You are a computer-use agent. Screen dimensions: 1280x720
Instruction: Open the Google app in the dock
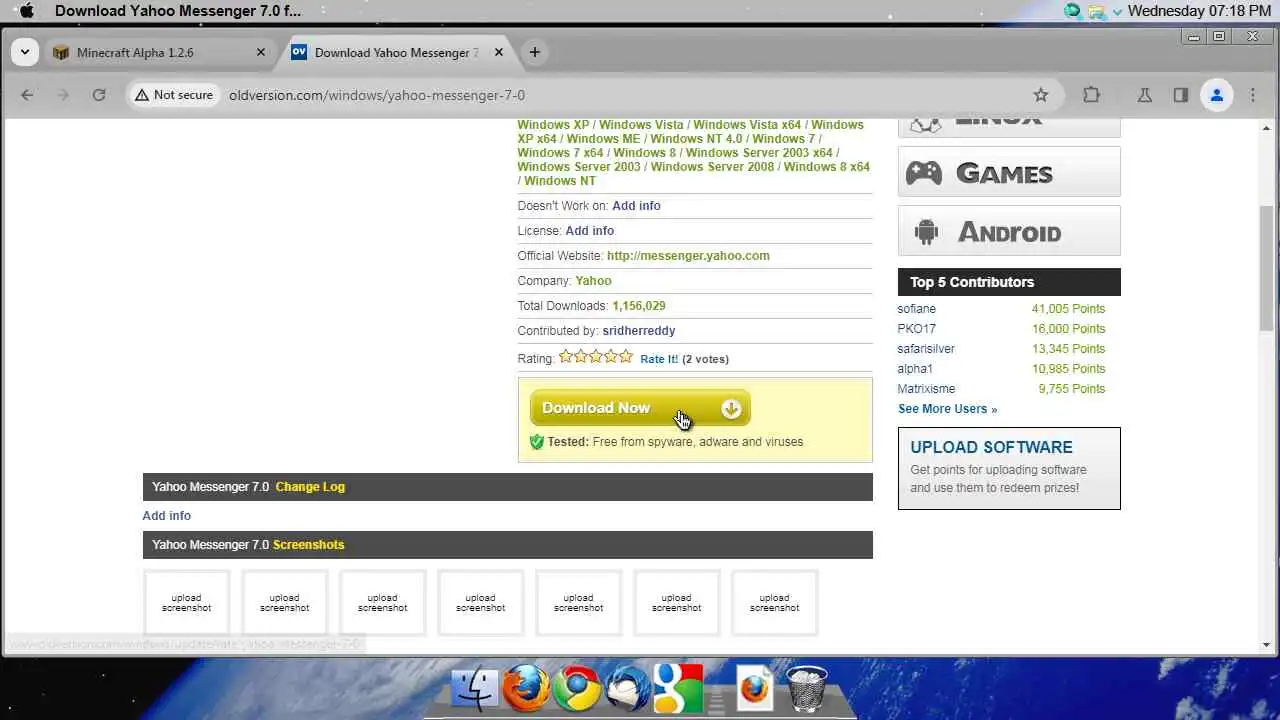pos(678,688)
